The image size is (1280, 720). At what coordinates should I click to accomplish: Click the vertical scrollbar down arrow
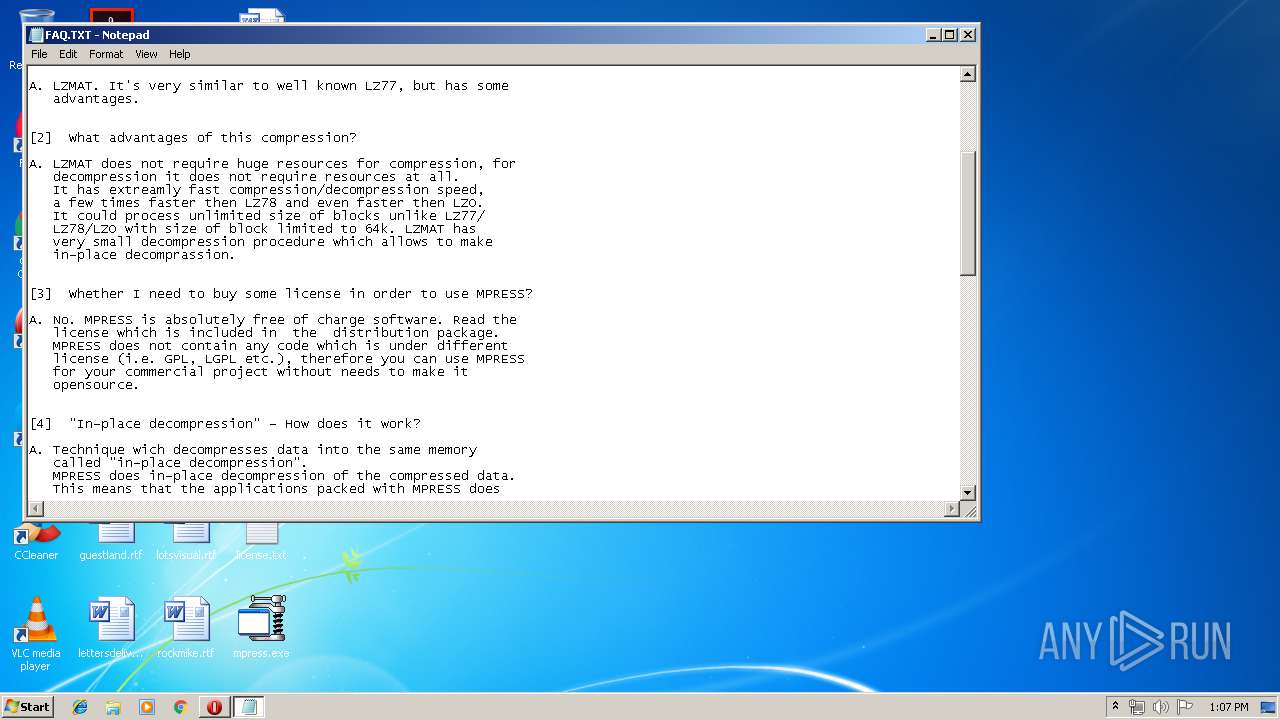coord(967,492)
